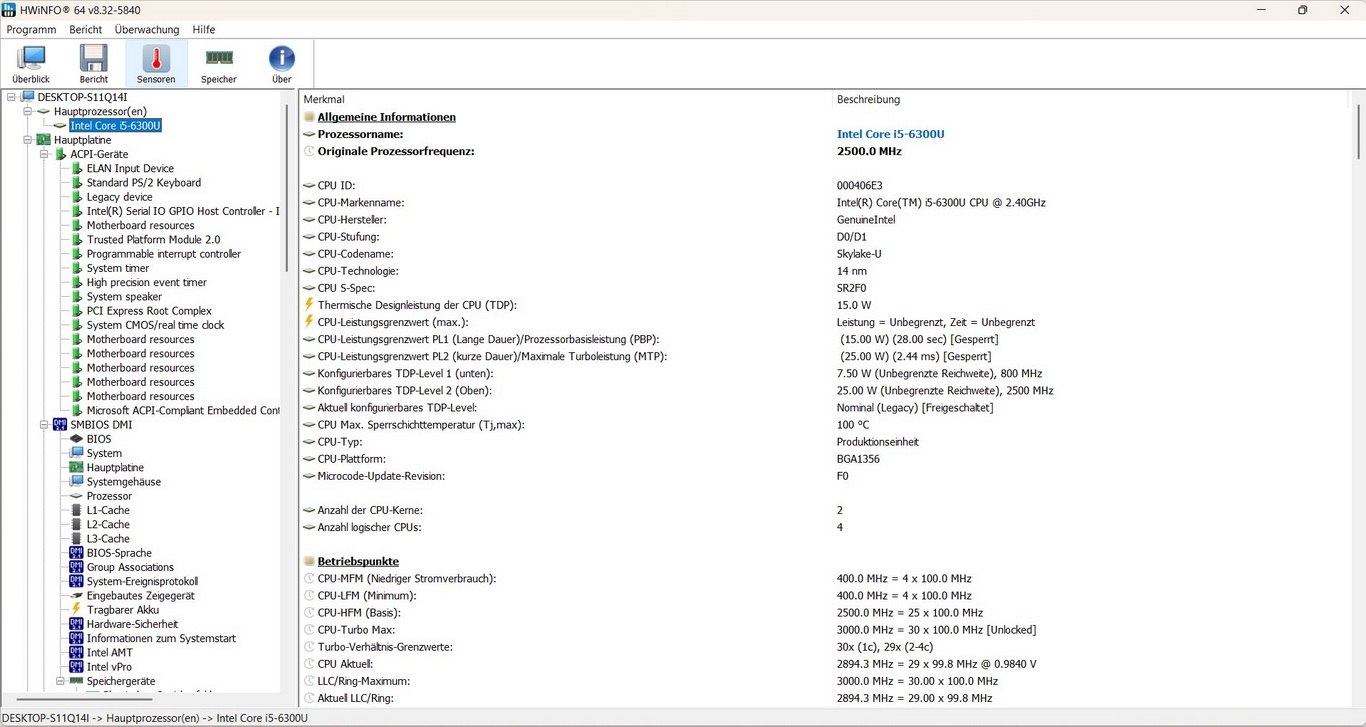Image resolution: width=1366 pixels, height=727 pixels.
Task: Collapse the SMBIOS DMI tree branch
Action: point(44,425)
